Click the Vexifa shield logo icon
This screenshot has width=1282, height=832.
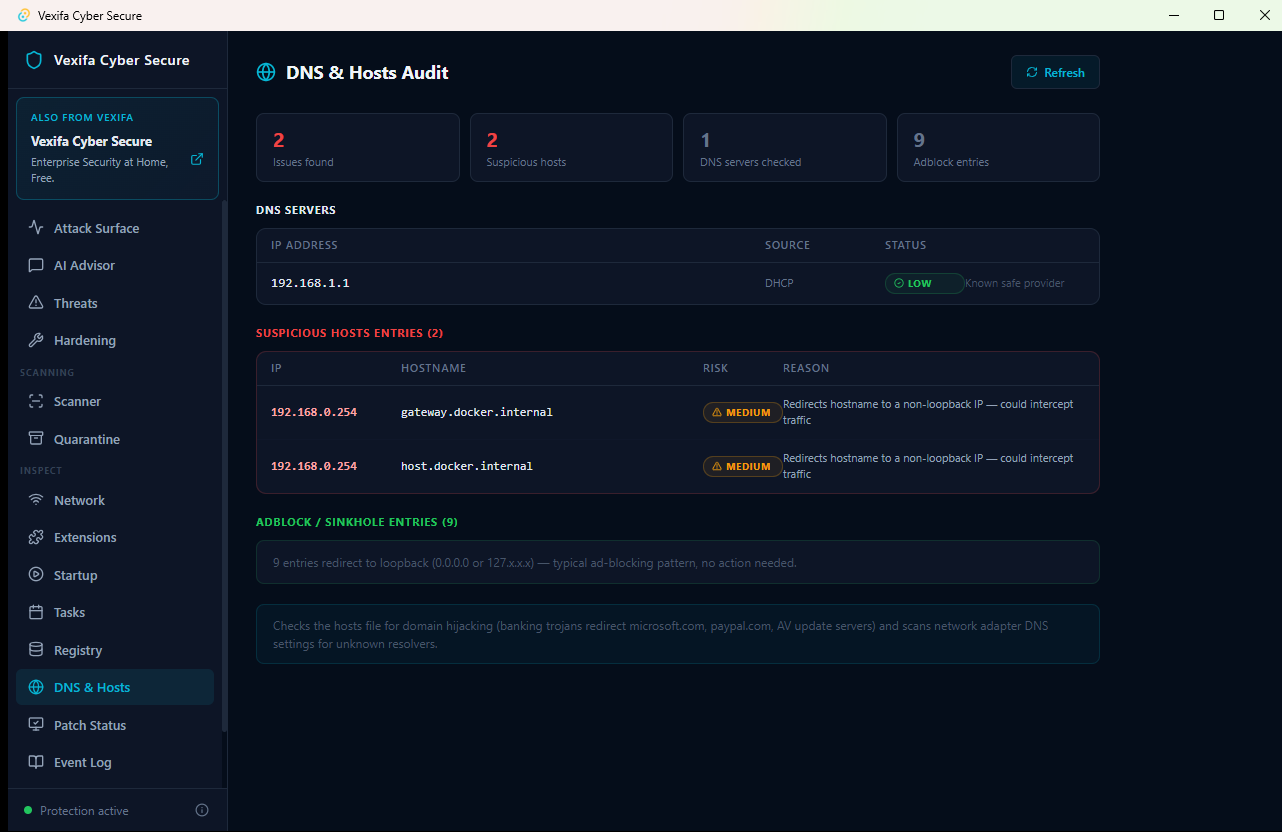pyautogui.click(x=34, y=60)
